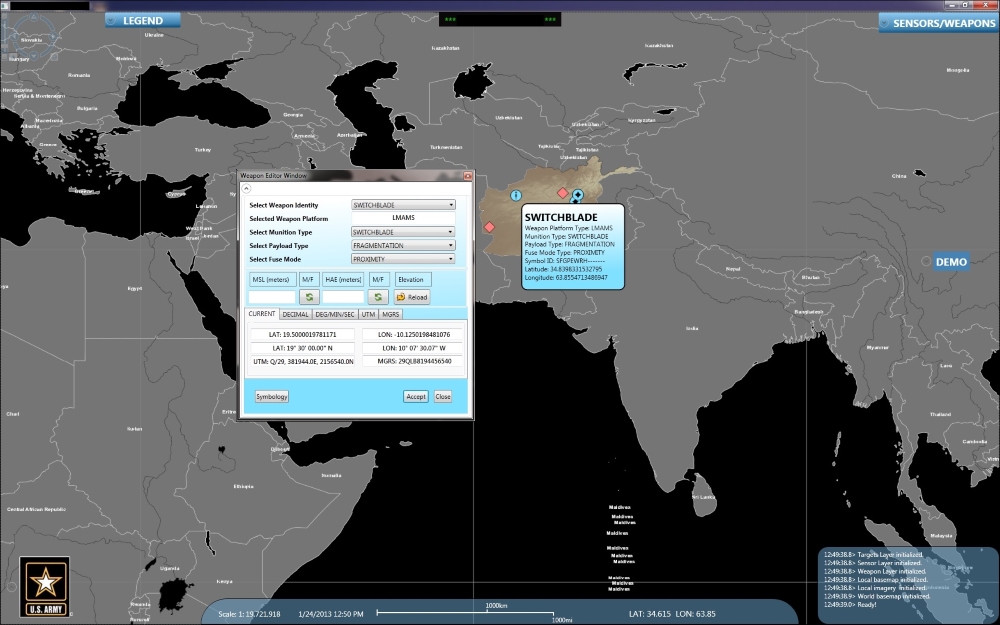Click the MSL altitude input field
This screenshot has height=625, width=1000.
[272, 297]
